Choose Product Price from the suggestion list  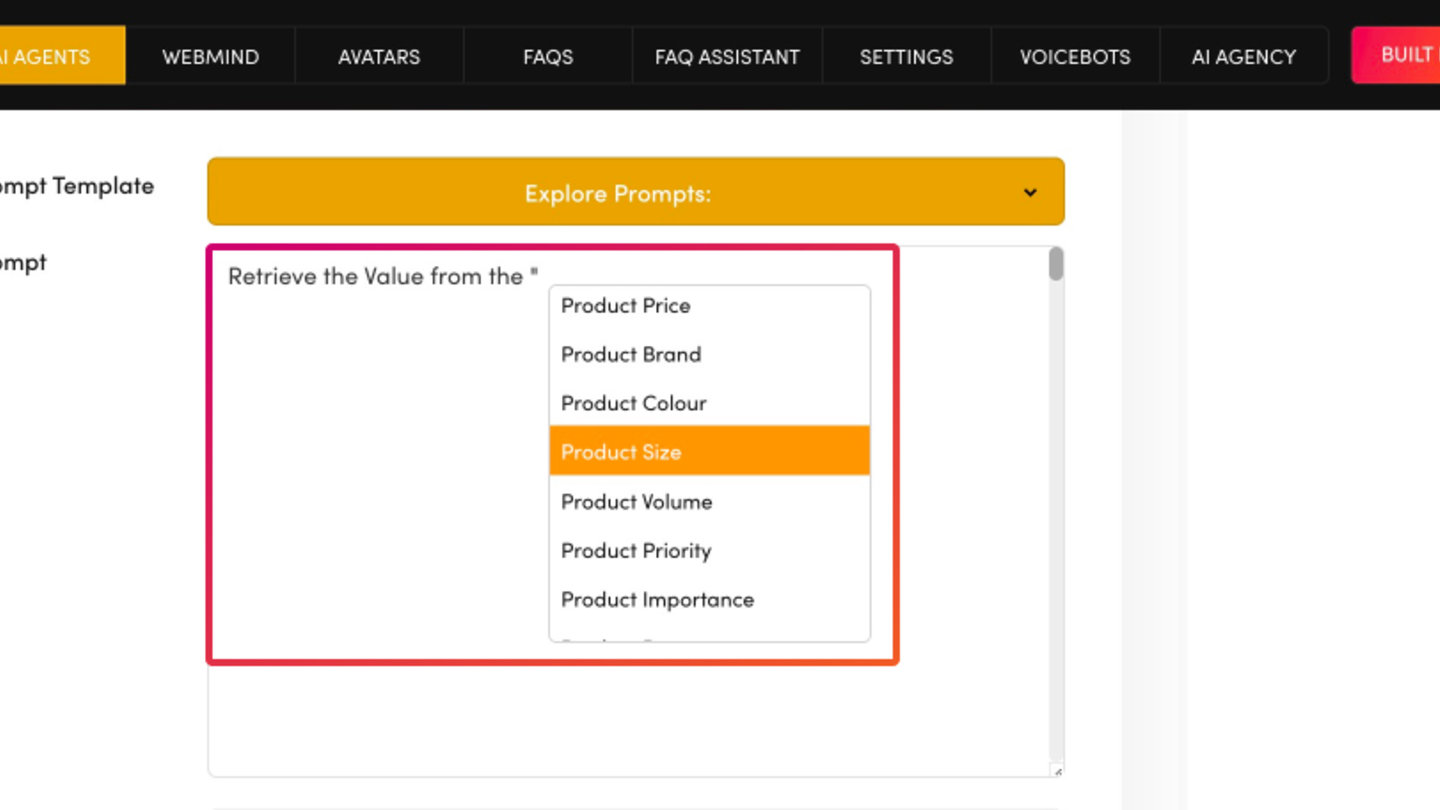[626, 306]
